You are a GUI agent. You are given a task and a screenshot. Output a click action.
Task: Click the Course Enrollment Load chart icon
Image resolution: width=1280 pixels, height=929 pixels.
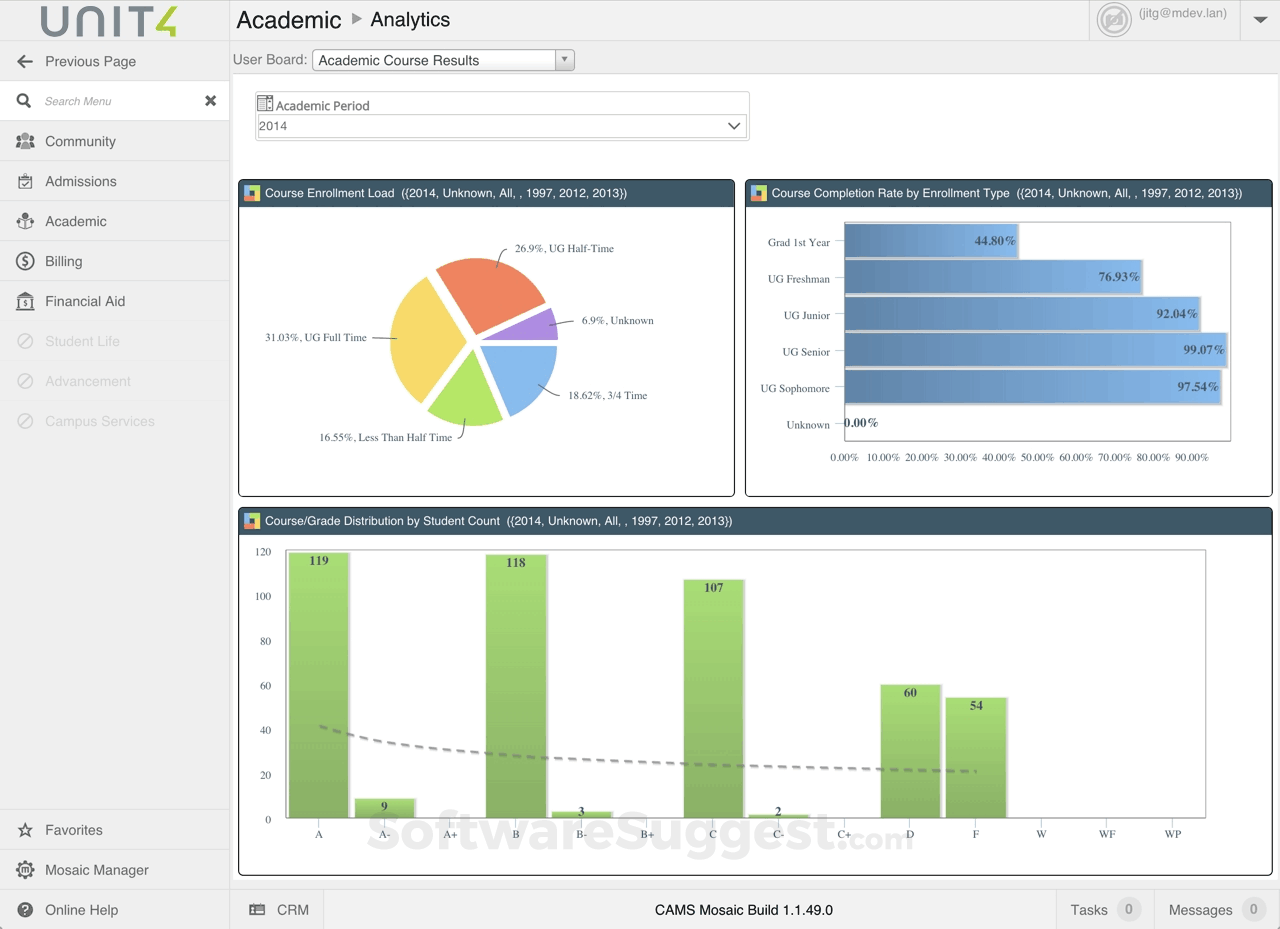(x=251, y=193)
